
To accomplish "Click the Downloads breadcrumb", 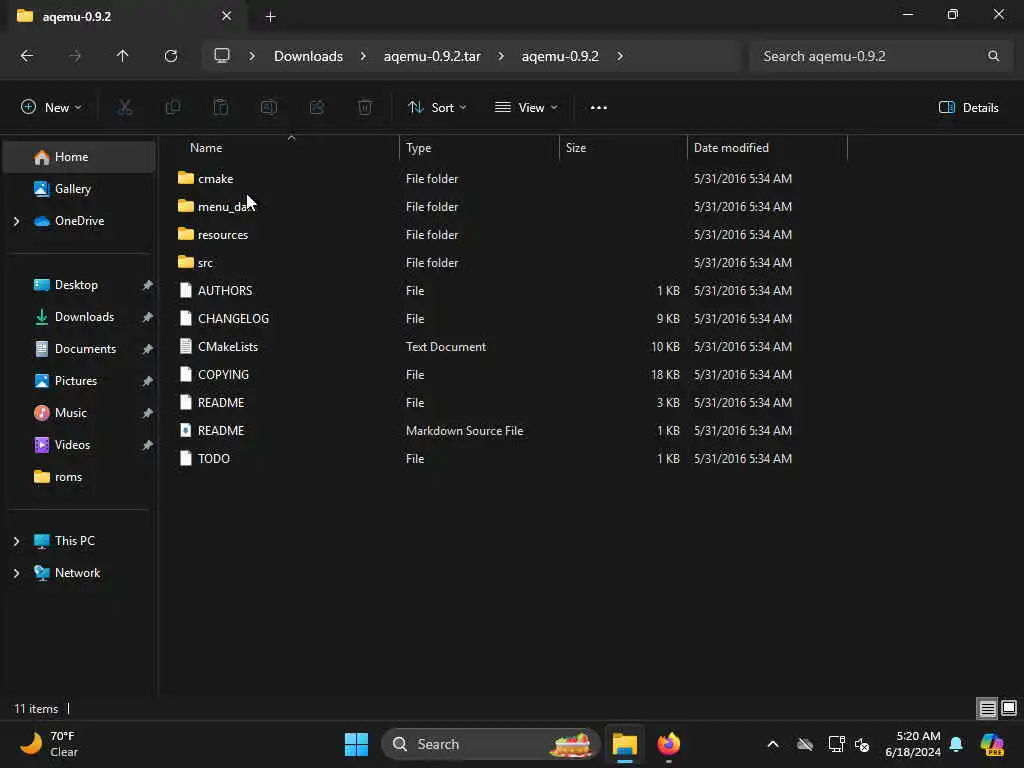I will (308, 56).
